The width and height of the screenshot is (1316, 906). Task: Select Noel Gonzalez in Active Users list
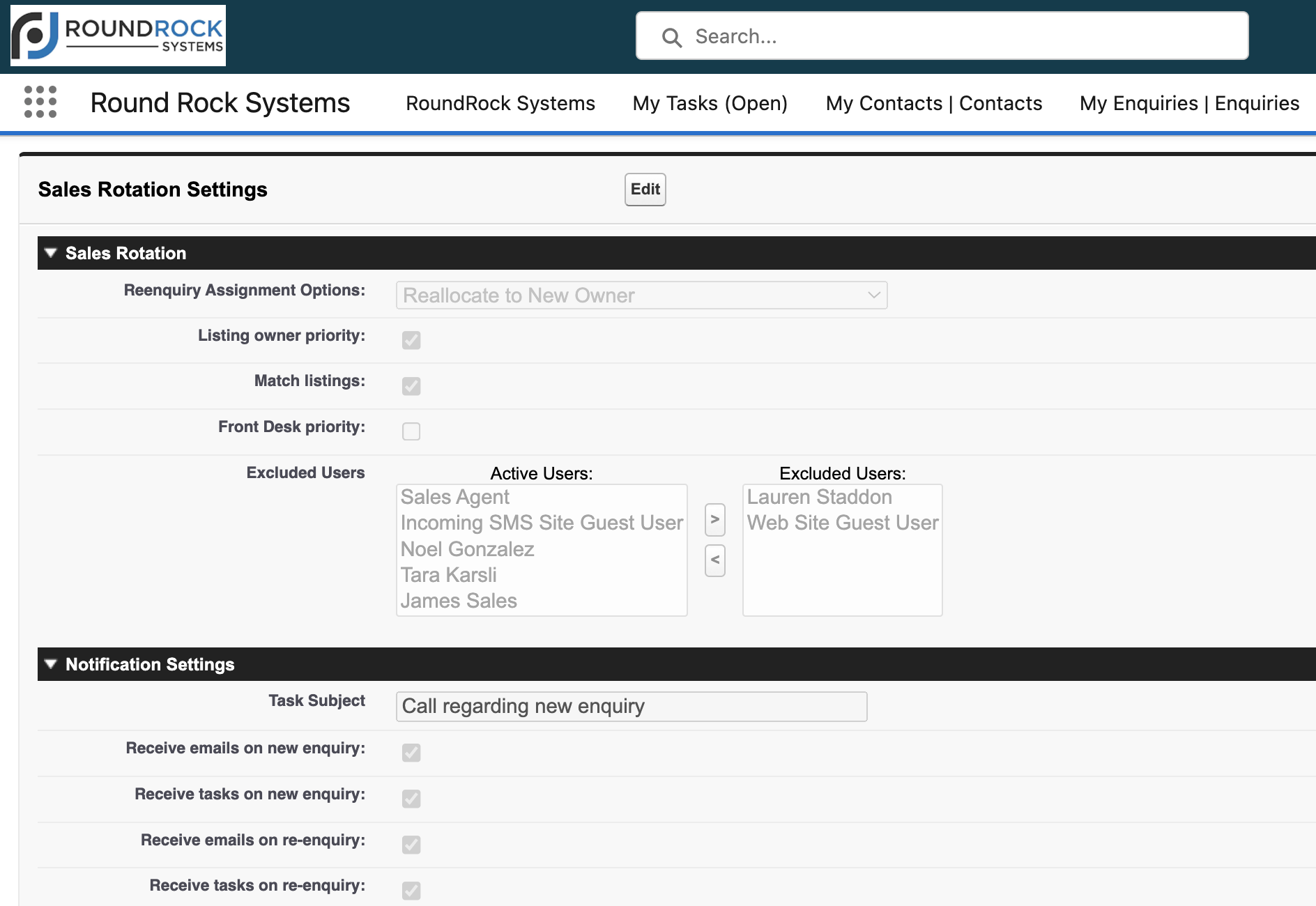[467, 549]
